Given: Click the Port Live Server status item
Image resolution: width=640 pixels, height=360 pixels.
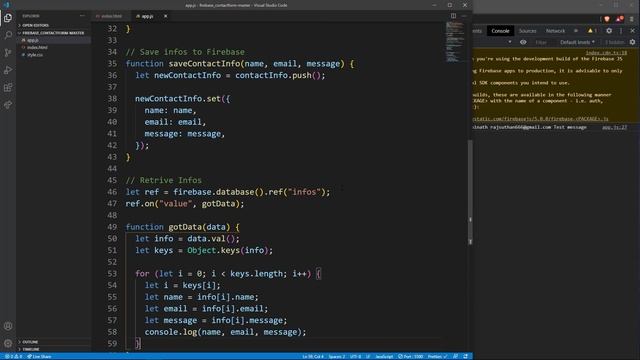Looking at the screenshot, I should (x=410, y=356).
